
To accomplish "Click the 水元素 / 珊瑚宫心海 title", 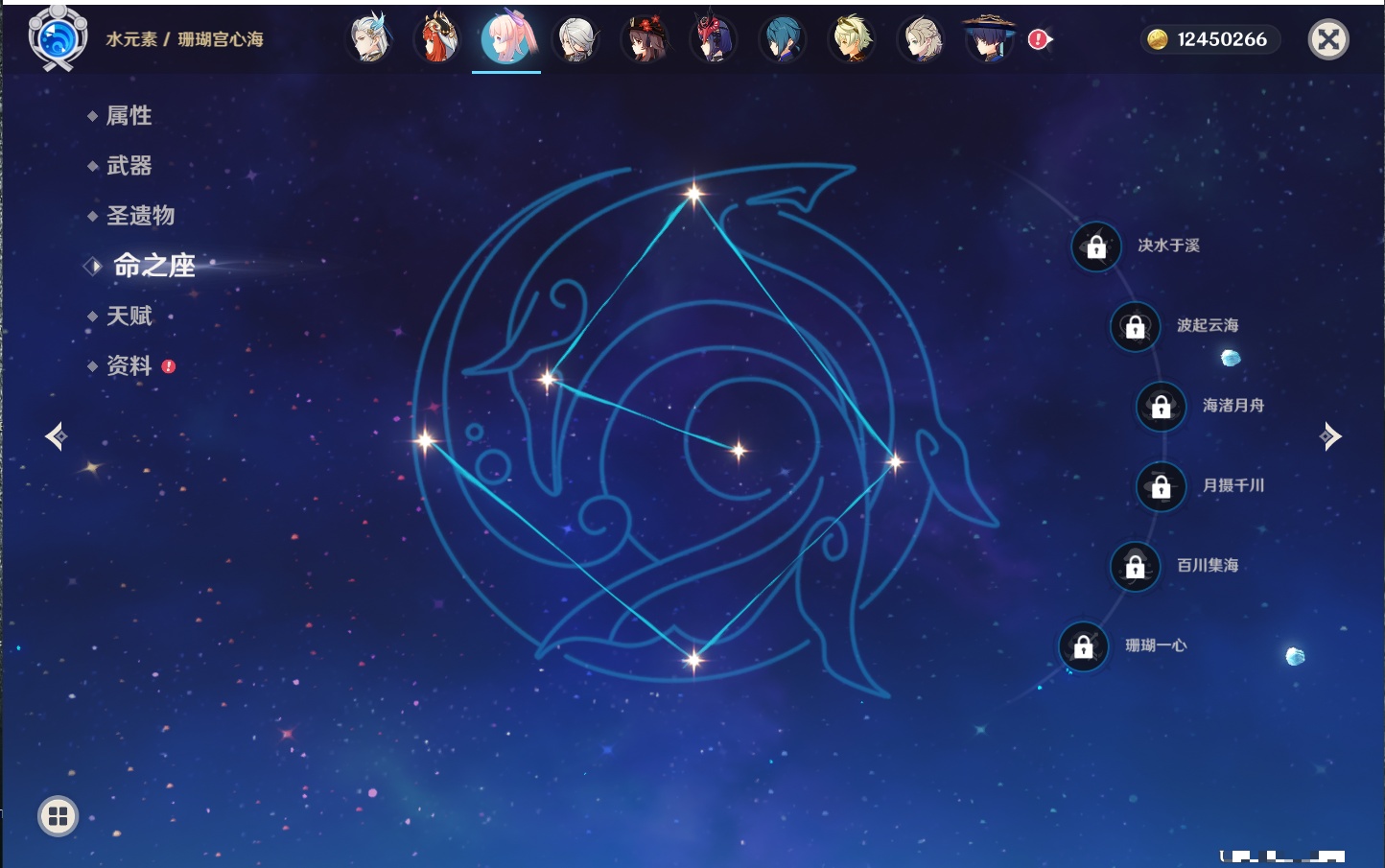I will click(184, 39).
